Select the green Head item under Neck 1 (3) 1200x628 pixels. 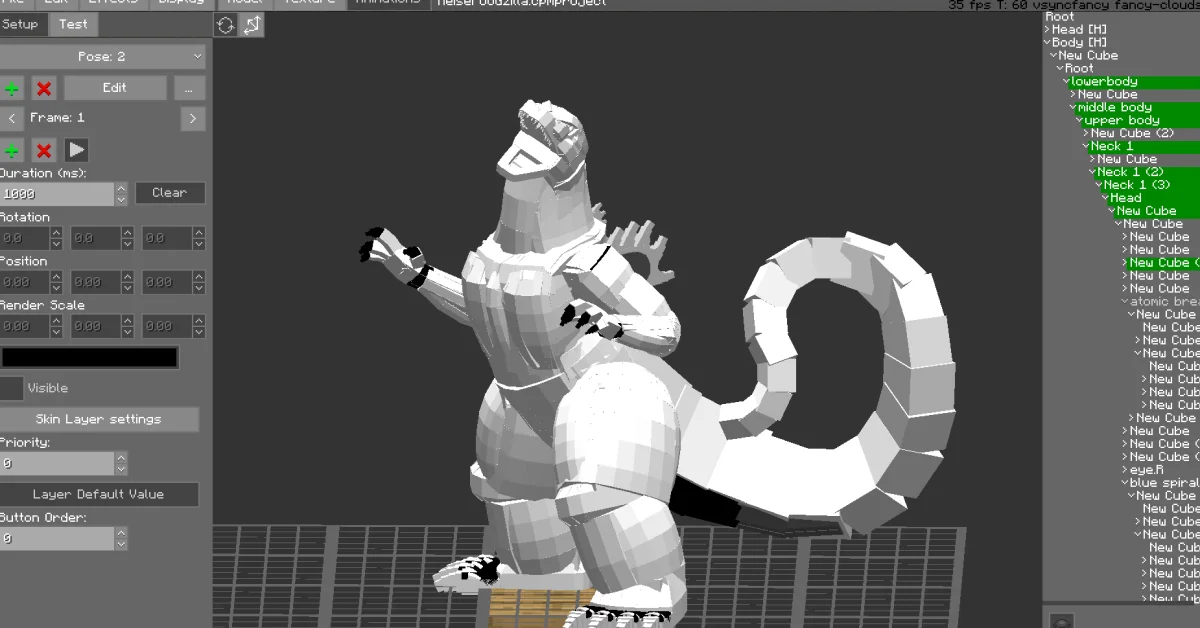pyautogui.click(x=1126, y=198)
